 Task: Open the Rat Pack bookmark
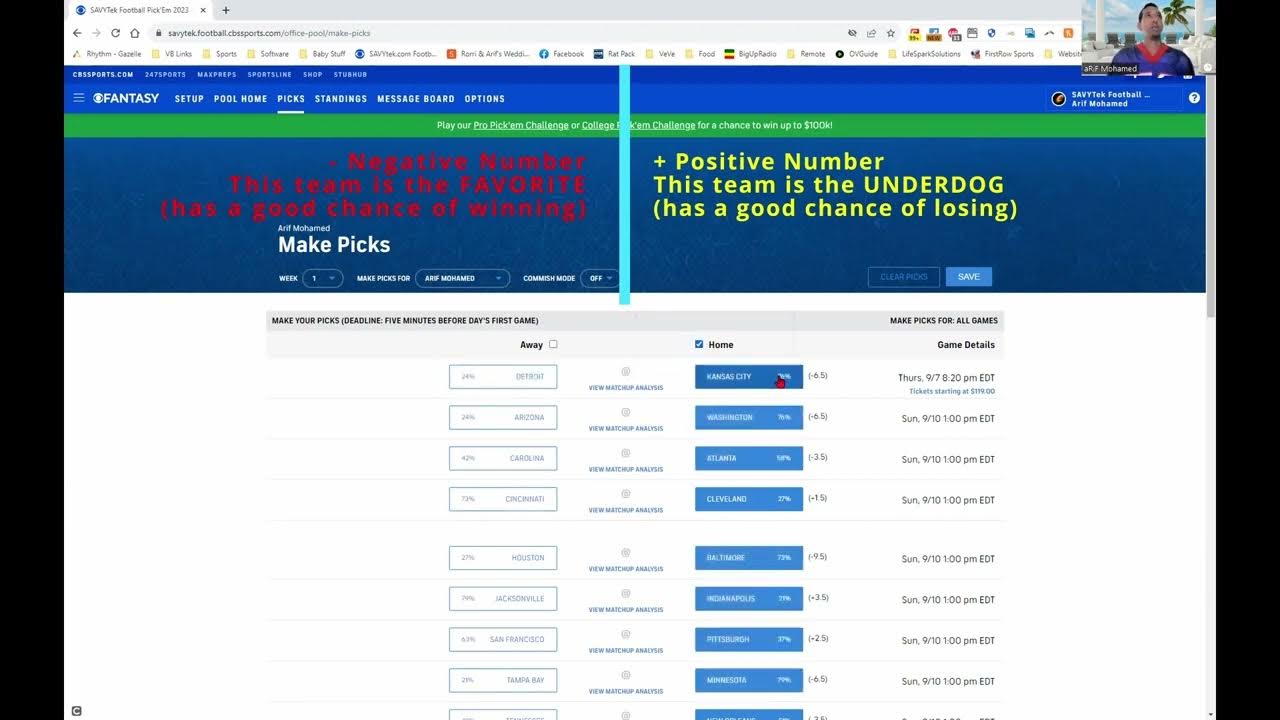[614, 54]
